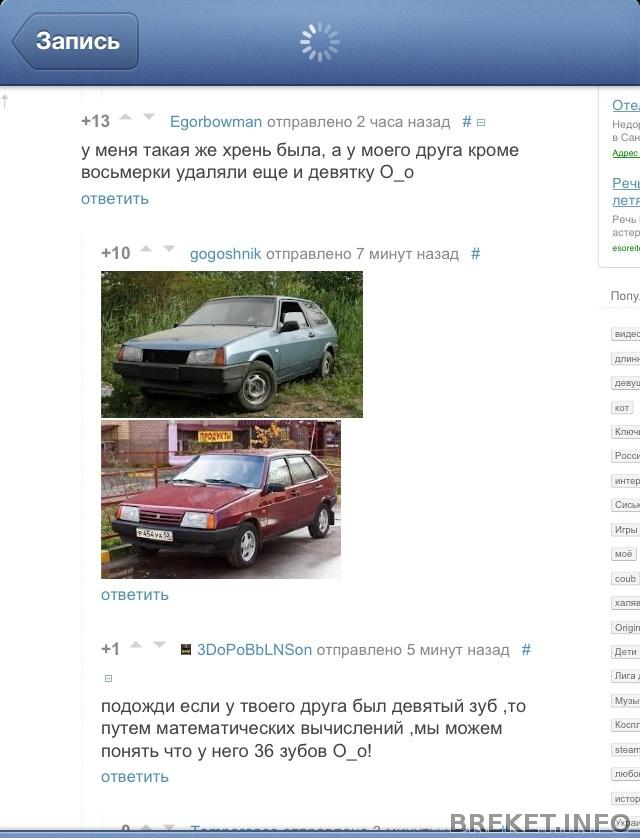Open gogoshnik's user profile
Viewport: 640px width, 838px height.
pos(225,254)
